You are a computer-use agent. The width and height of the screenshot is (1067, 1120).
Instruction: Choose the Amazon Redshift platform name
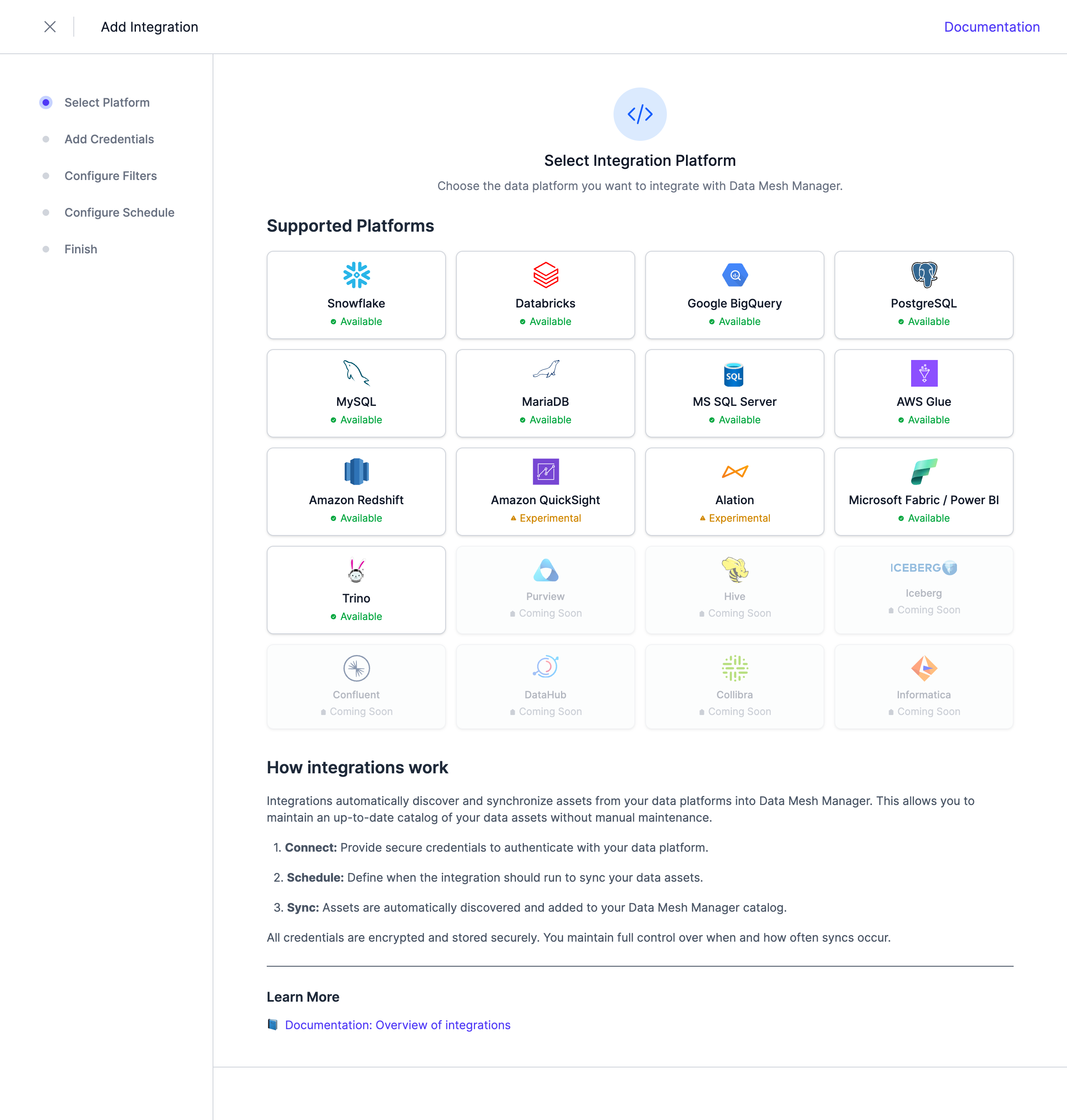357,500
